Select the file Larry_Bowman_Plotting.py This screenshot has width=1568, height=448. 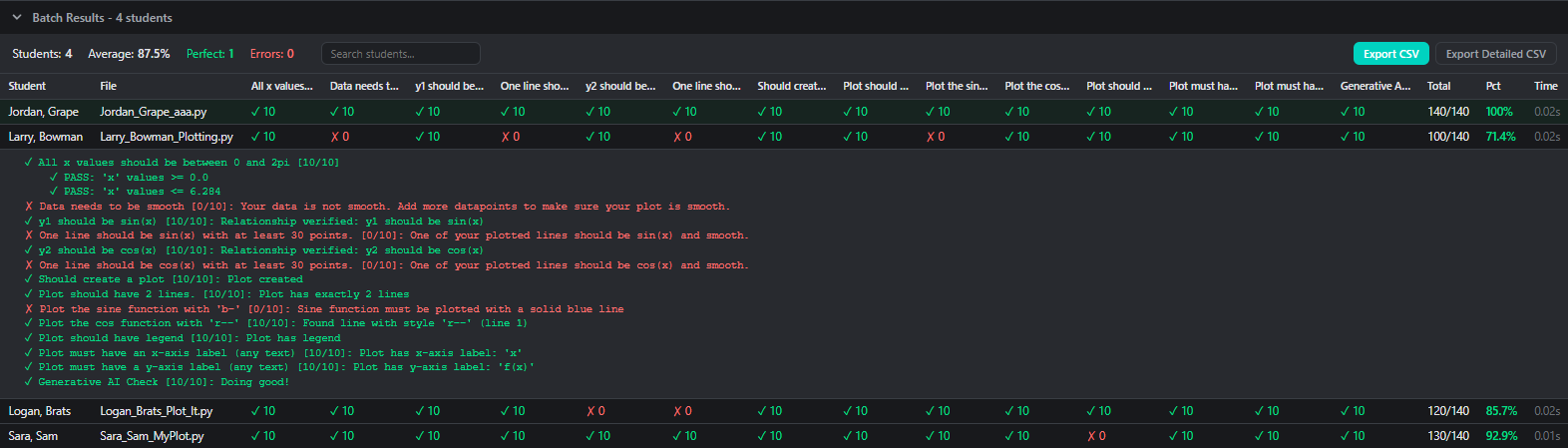[167, 137]
